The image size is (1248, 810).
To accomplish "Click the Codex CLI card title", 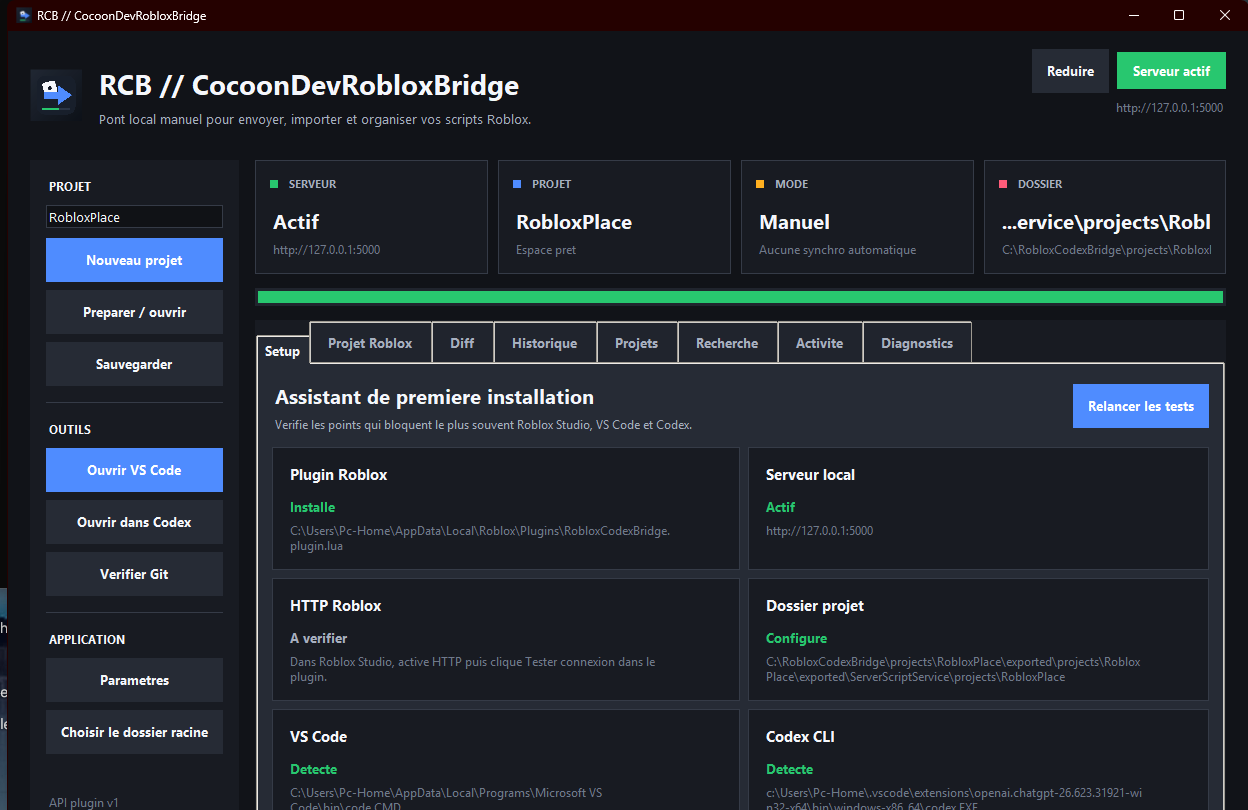I will pyautogui.click(x=800, y=737).
